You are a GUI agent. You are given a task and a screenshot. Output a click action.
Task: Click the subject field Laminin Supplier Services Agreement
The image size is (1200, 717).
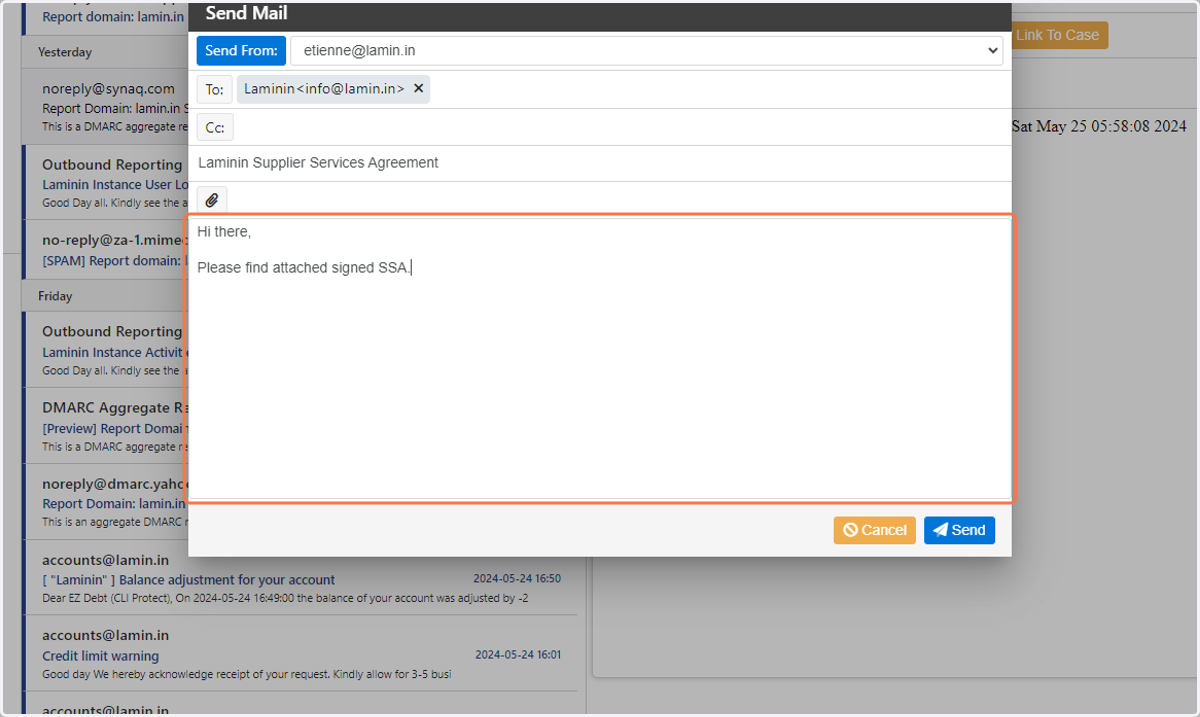(x=600, y=163)
